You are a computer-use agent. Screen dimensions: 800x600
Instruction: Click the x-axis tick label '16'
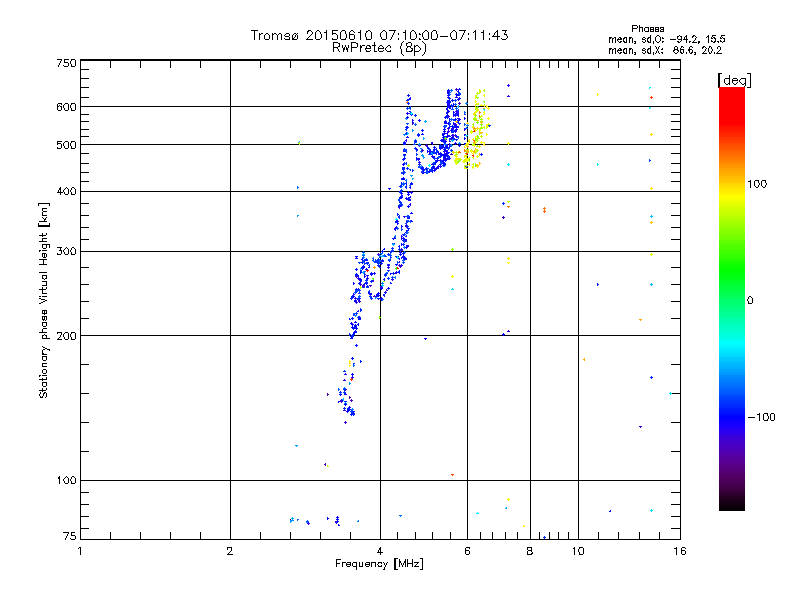point(680,551)
